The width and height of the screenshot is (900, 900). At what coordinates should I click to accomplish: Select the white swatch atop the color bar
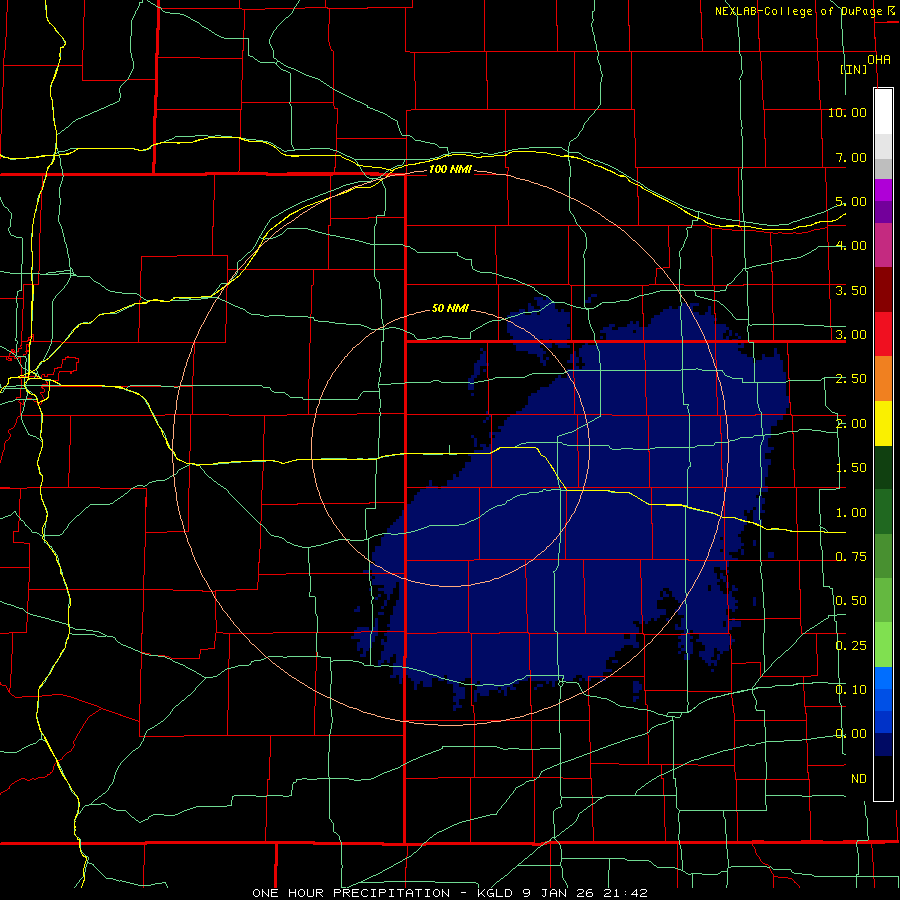coord(883,112)
